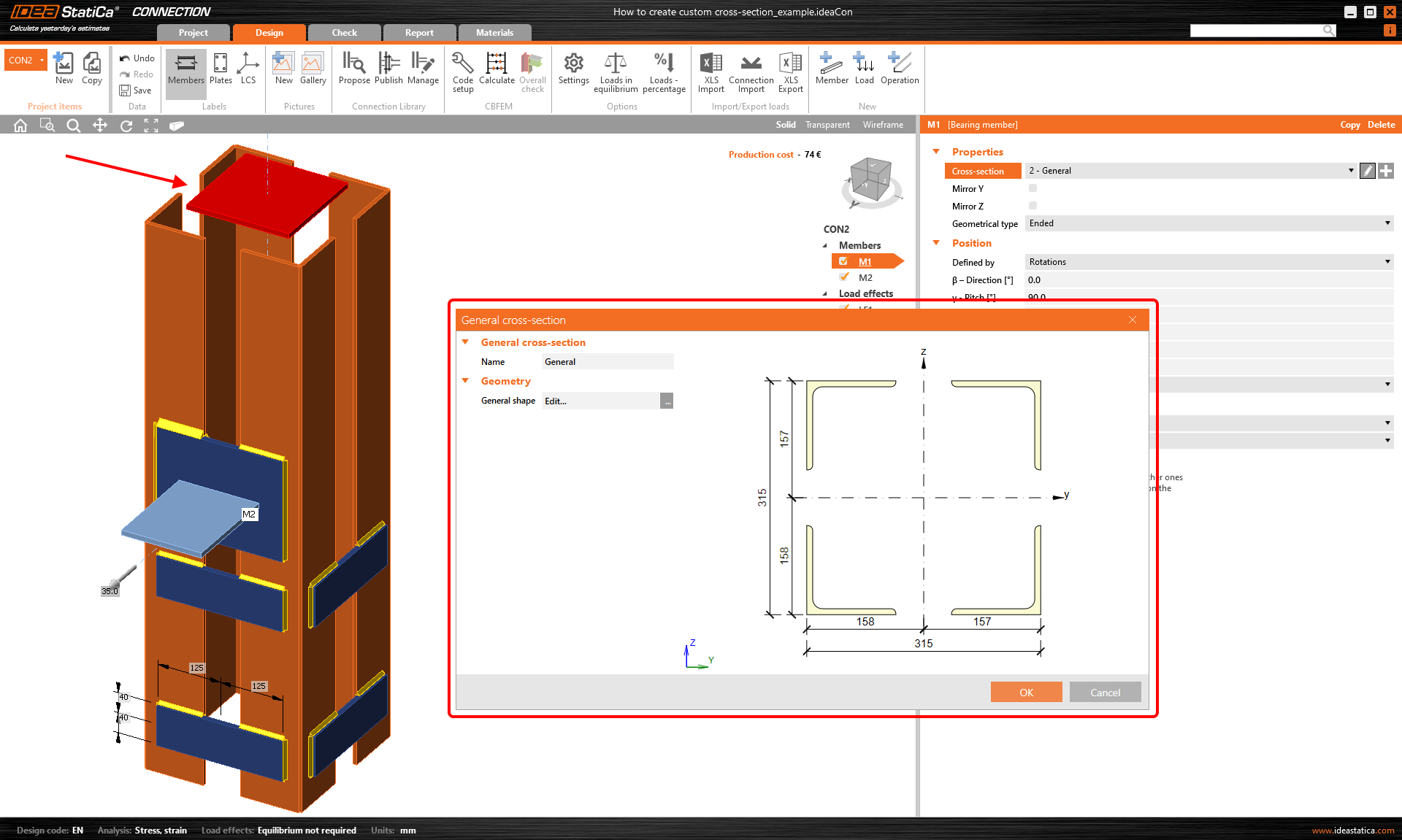Click the XLS Import icon
Screen dimensions: 1402x840
(710, 71)
